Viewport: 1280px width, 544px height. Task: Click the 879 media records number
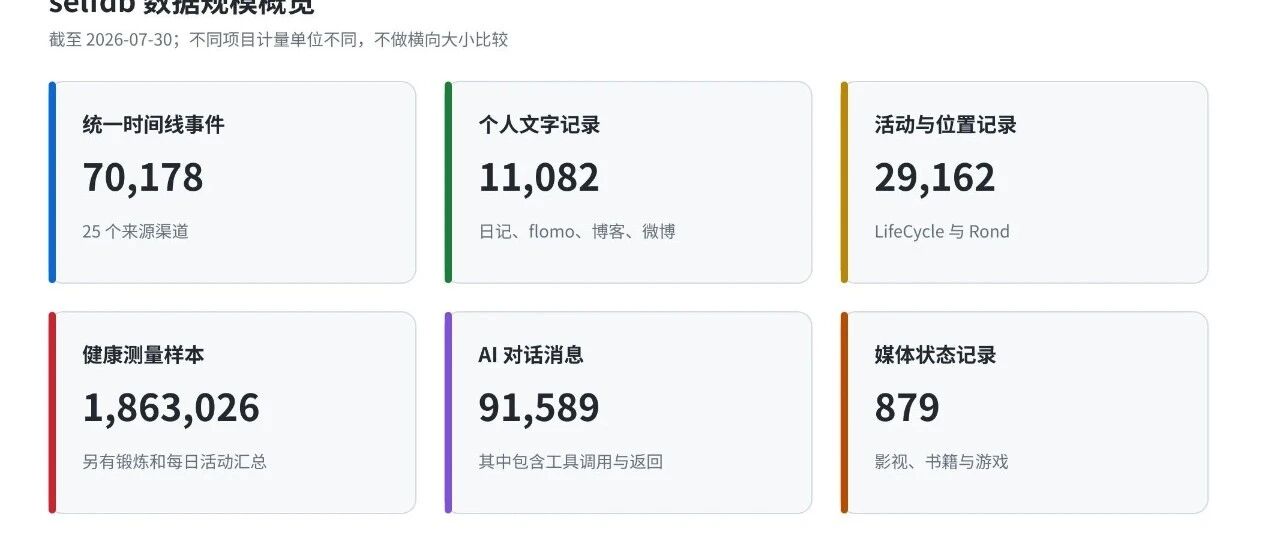tap(907, 407)
